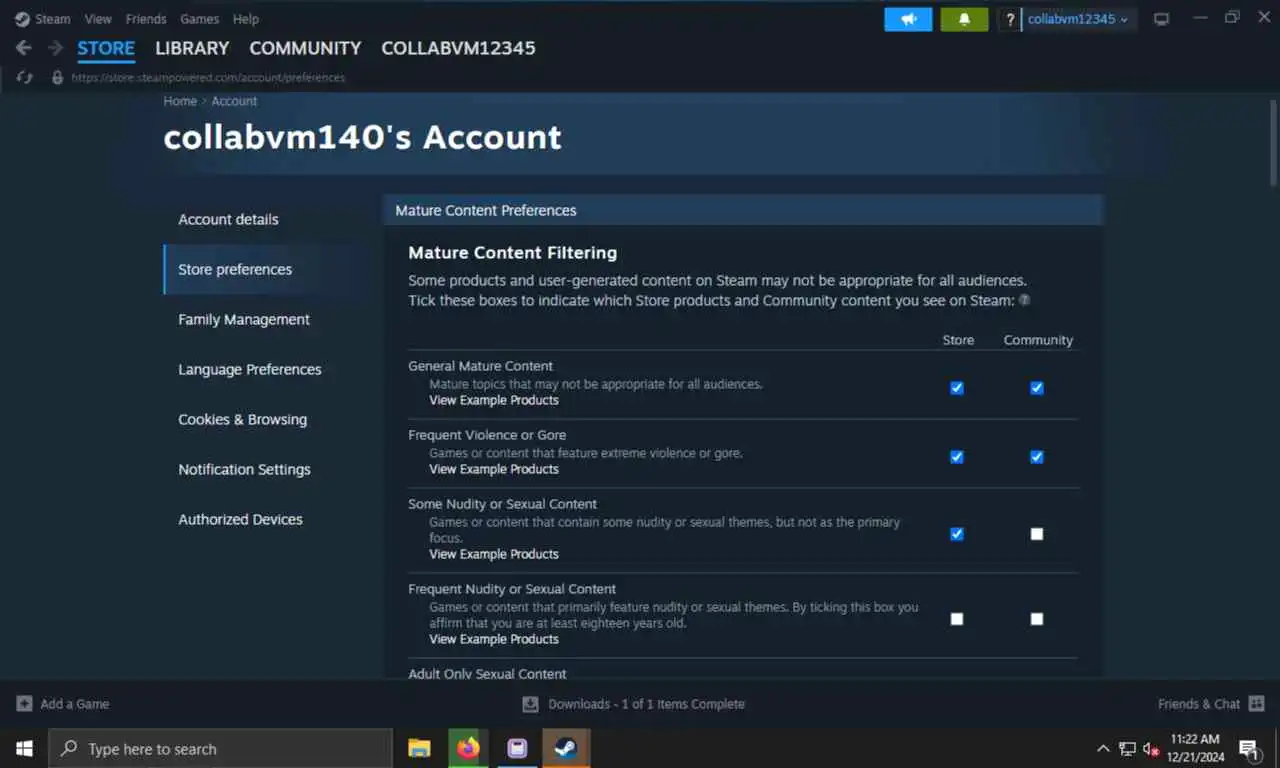Screen dimensions: 1280x768
Task: Click help tooltip icon after 'on Steam:'
Action: [1024, 300]
